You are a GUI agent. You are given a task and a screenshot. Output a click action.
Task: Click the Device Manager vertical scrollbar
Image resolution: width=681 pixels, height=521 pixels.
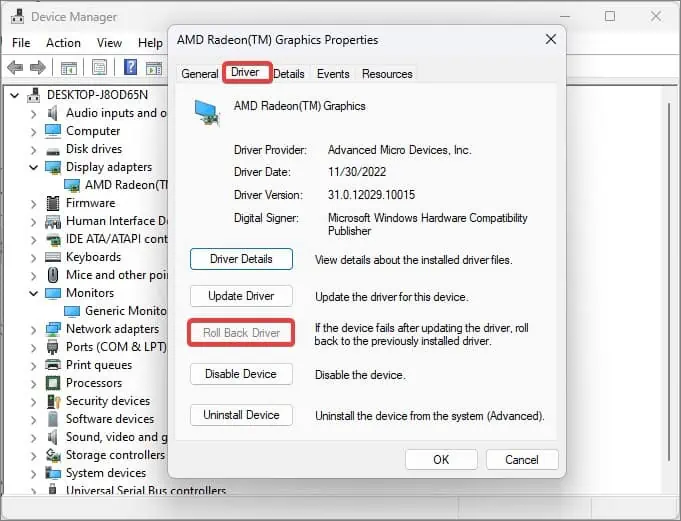pyautogui.click(x=669, y=282)
